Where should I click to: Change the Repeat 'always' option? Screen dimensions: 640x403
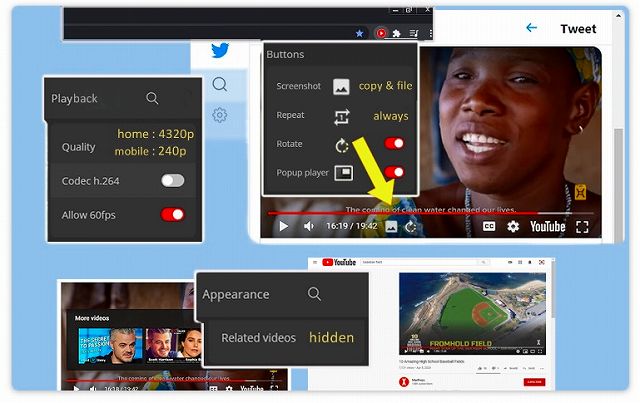click(x=391, y=116)
